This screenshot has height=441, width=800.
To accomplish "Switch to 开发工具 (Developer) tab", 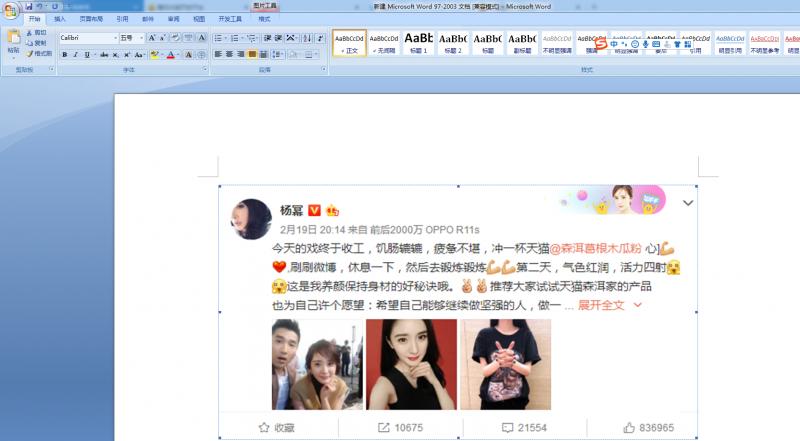I will tap(230, 19).
